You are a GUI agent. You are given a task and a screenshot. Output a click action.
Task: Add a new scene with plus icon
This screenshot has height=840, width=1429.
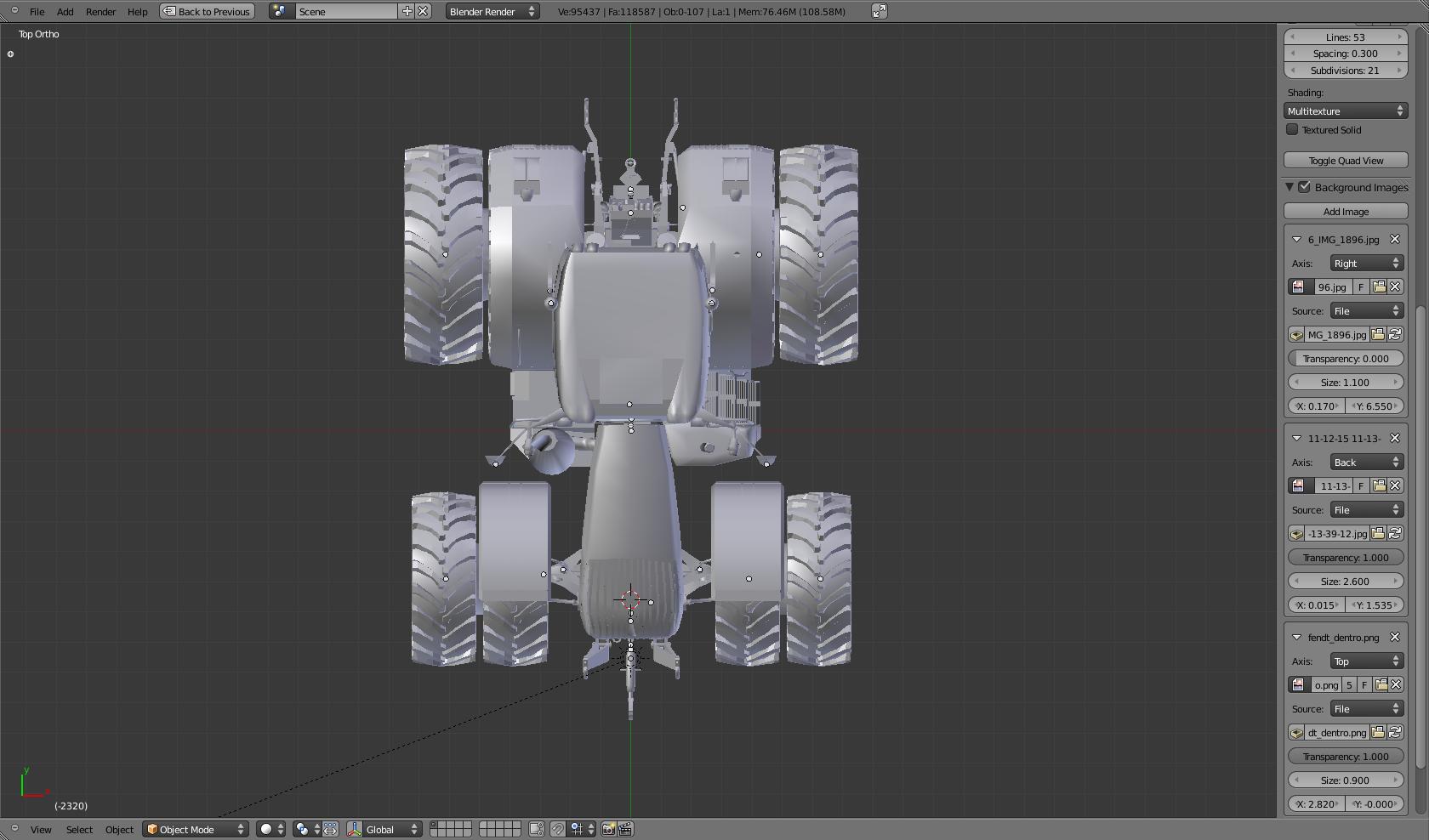coord(407,11)
